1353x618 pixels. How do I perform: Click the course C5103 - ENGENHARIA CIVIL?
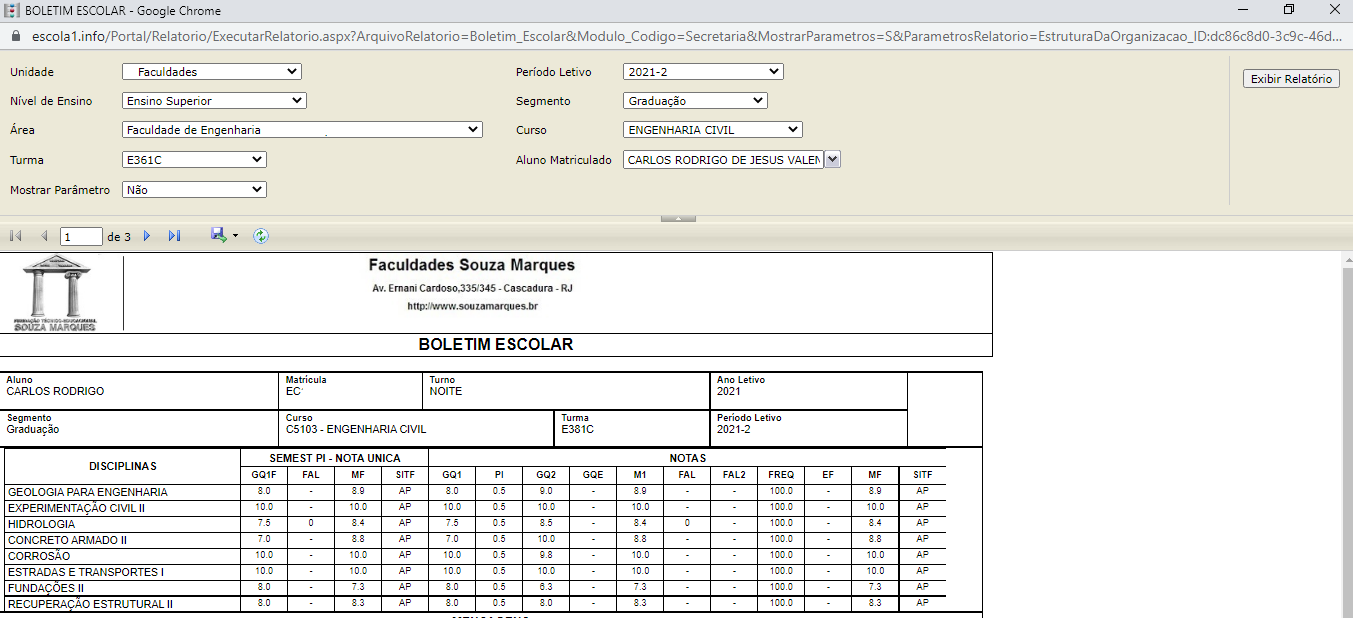click(356, 429)
